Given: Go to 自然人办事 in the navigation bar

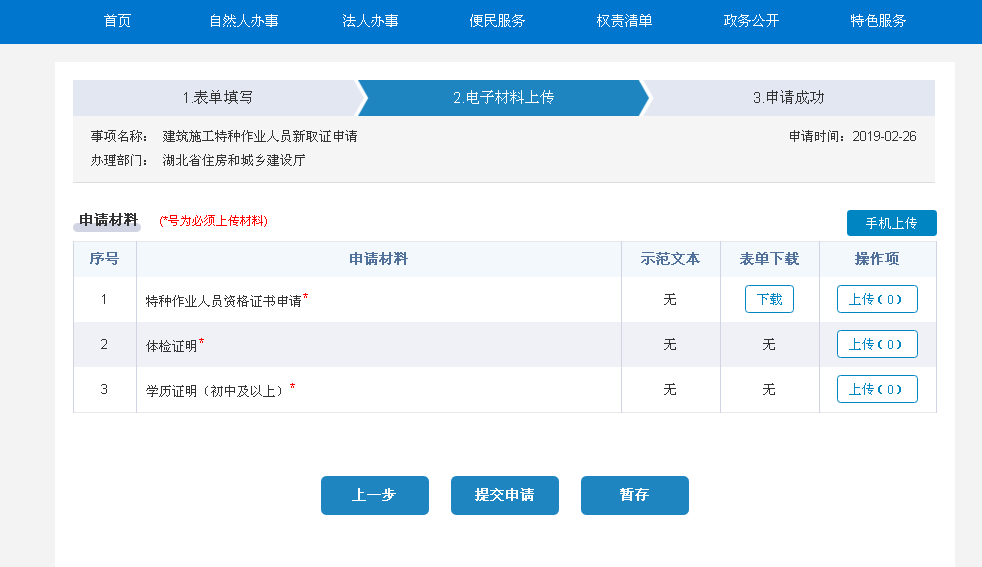Looking at the screenshot, I should tap(244, 21).
